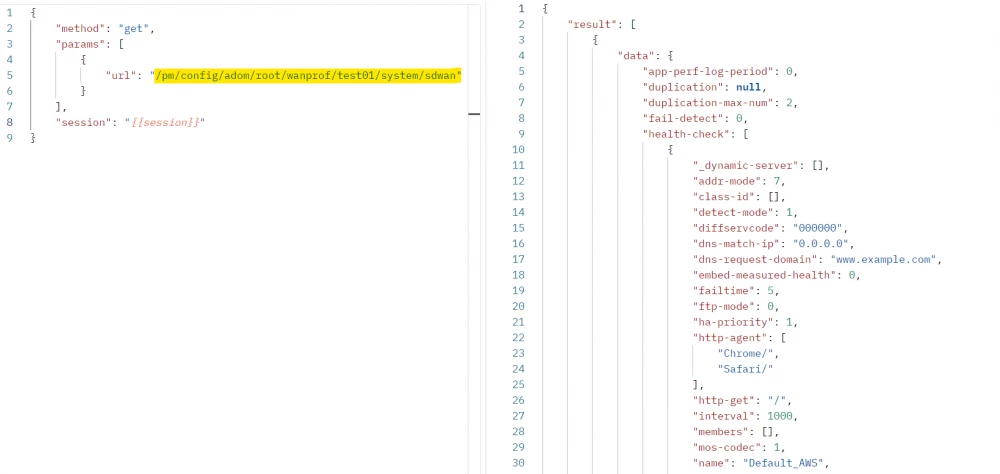The height and width of the screenshot is (474, 1000).
Task: Click the "app-perf-log-period" key
Action: [711, 71]
